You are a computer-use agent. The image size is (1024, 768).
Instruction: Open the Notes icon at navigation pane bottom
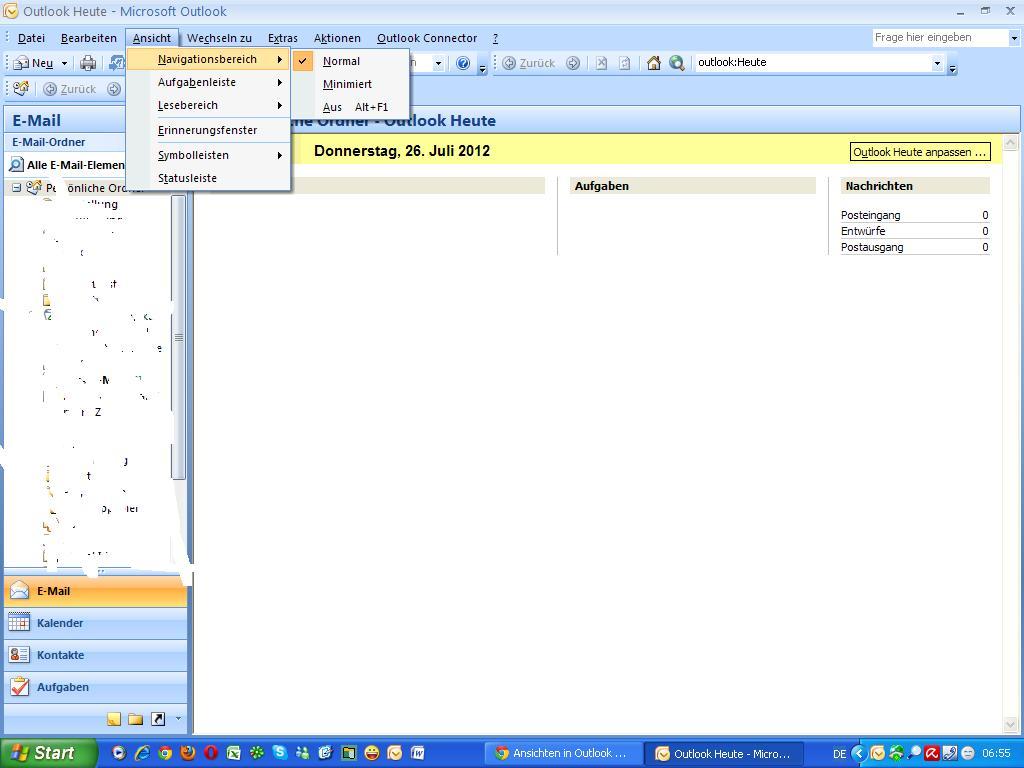click(x=114, y=719)
